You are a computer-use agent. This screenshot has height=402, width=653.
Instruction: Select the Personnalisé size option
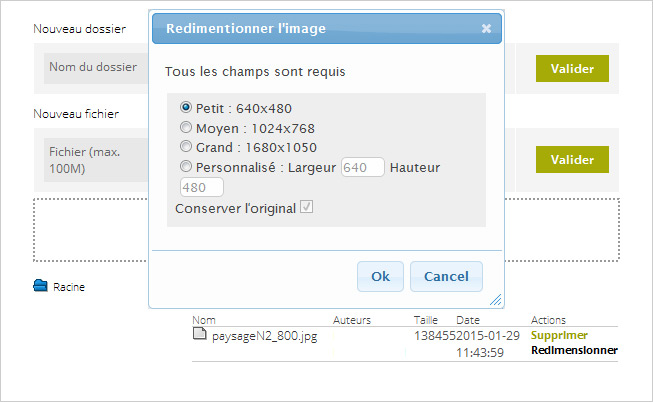(186, 167)
